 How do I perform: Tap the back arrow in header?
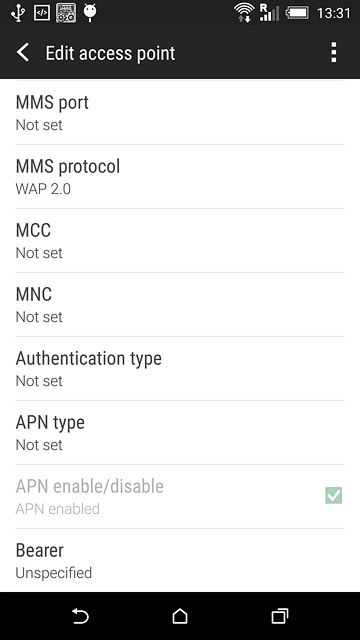[x=23, y=53]
